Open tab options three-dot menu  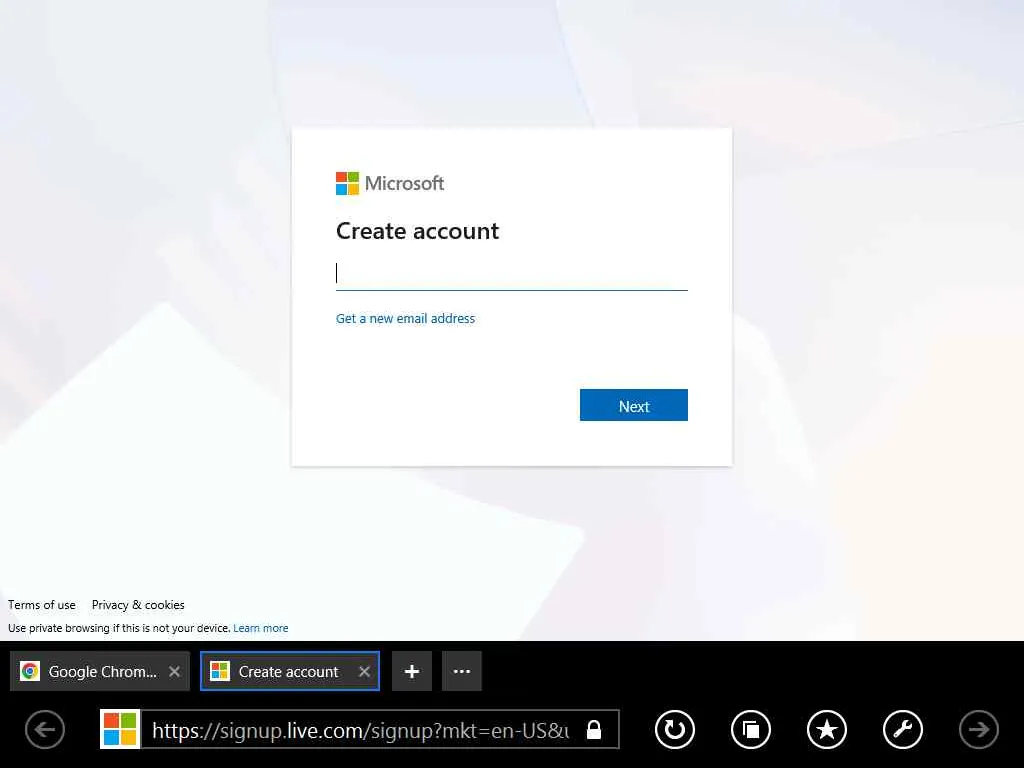coord(462,671)
